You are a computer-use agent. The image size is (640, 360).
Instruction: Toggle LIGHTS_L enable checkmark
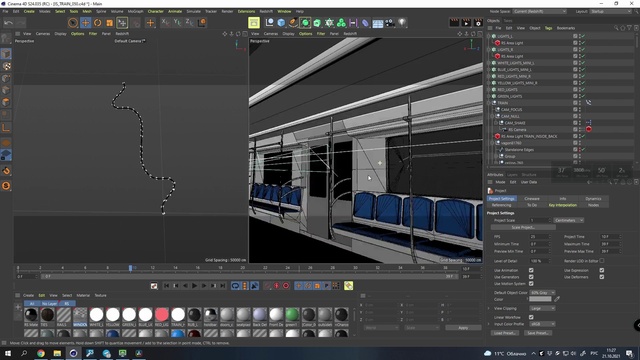coord(583,36)
